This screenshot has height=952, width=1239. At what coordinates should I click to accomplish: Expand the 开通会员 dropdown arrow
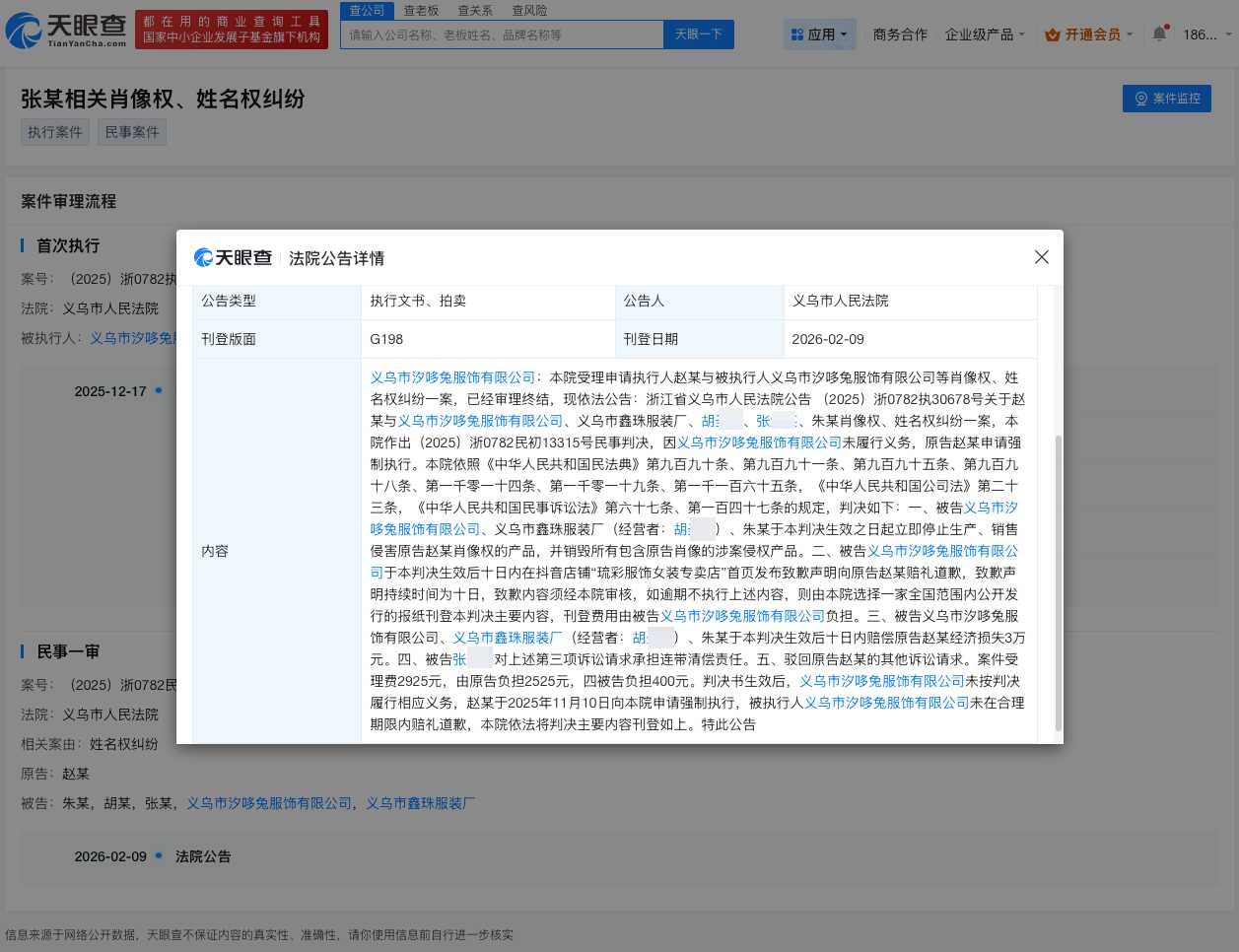[x=1130, y=34]
